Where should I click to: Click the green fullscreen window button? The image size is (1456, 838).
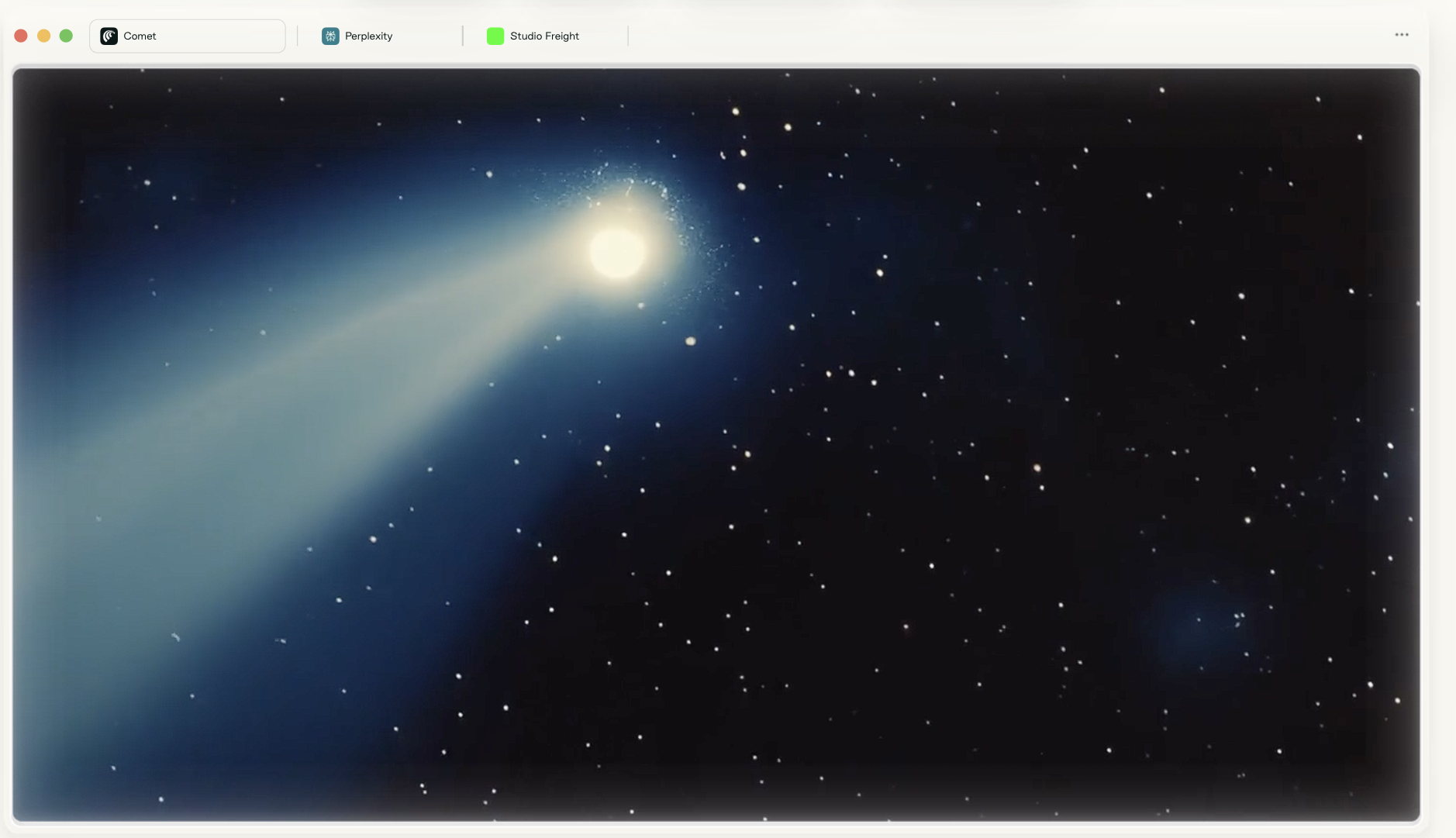(67, 36)
